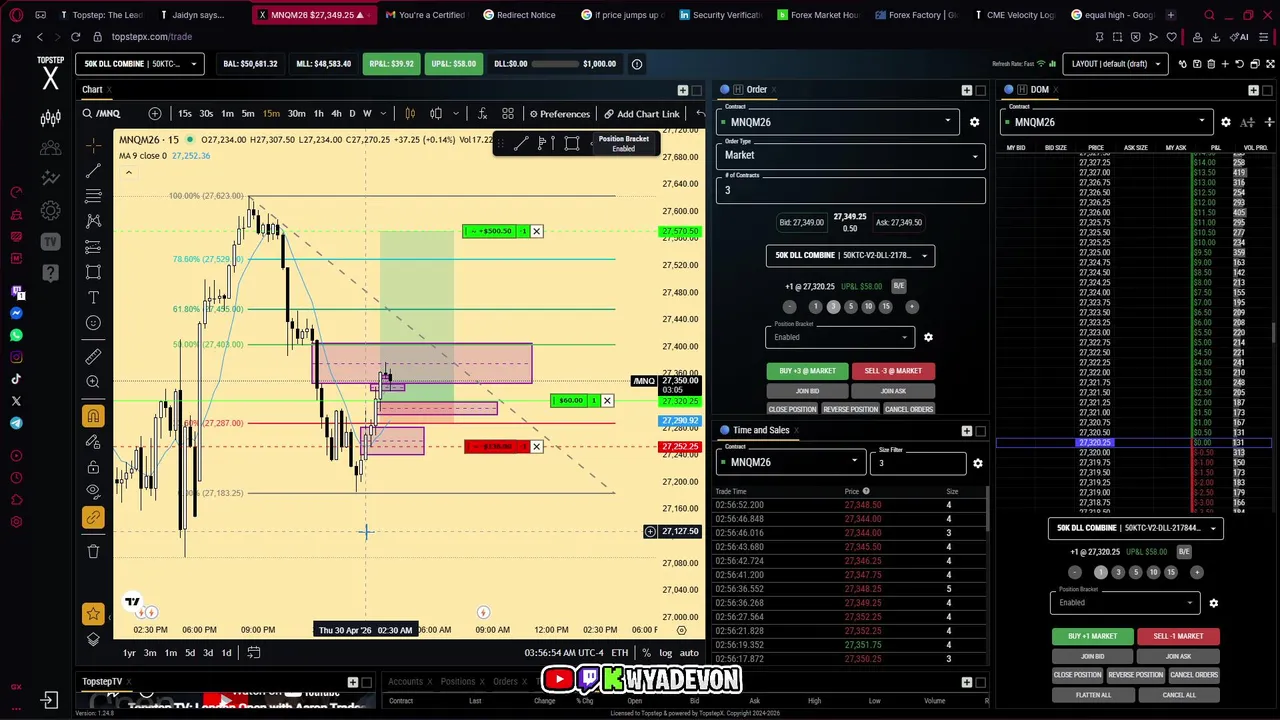The width and height of the screenshot is (1280, 720).
Task: Activate the zoom in tool
Action: (x=93, y=382)
